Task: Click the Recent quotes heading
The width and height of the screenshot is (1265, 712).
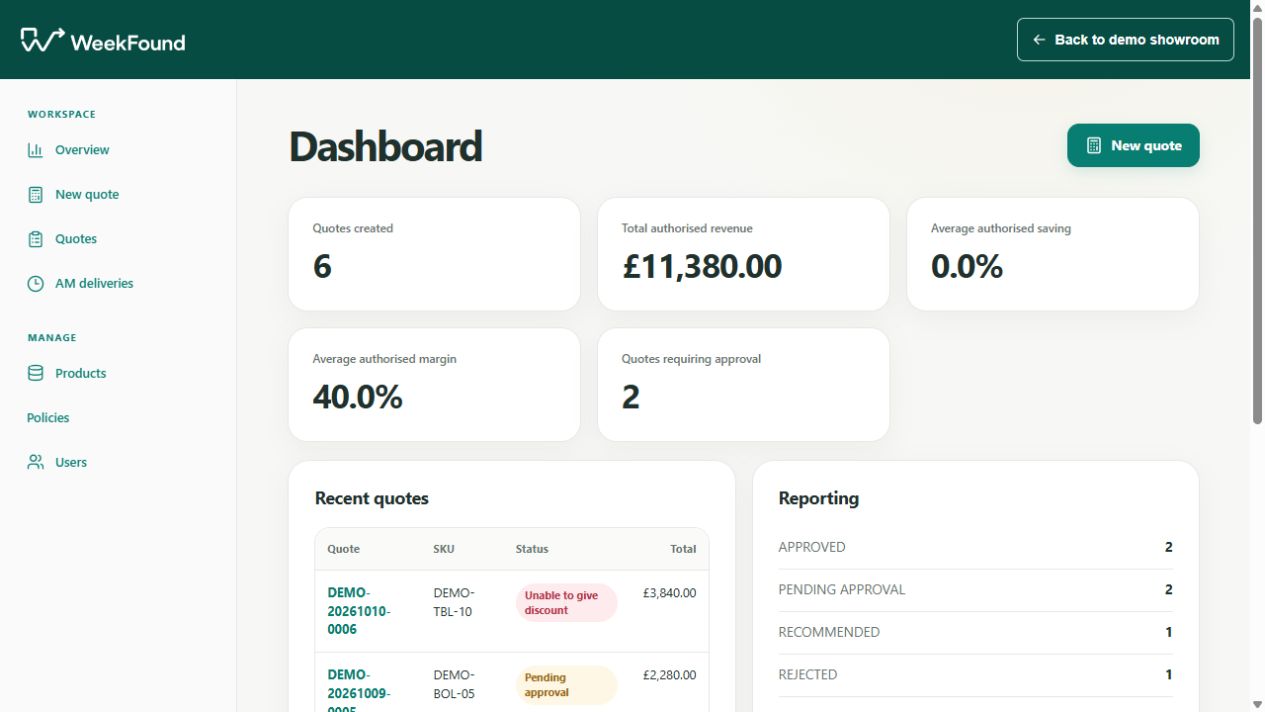Action: click(x=371, y=498)
